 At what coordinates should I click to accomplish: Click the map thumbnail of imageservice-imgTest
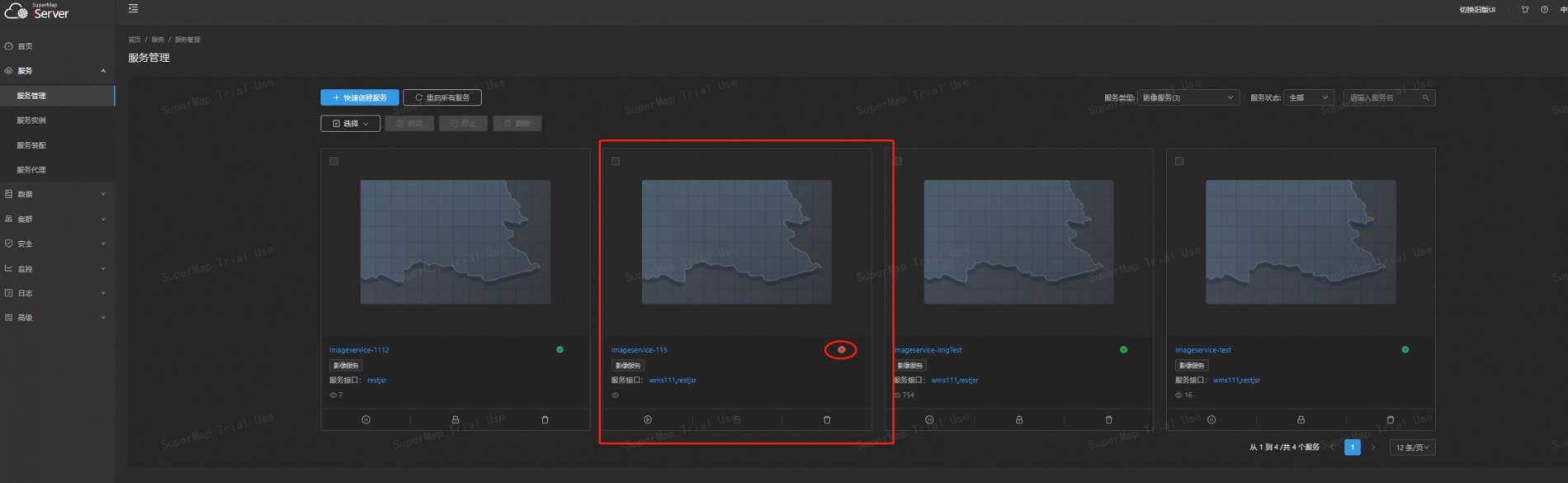[1019, 242]
